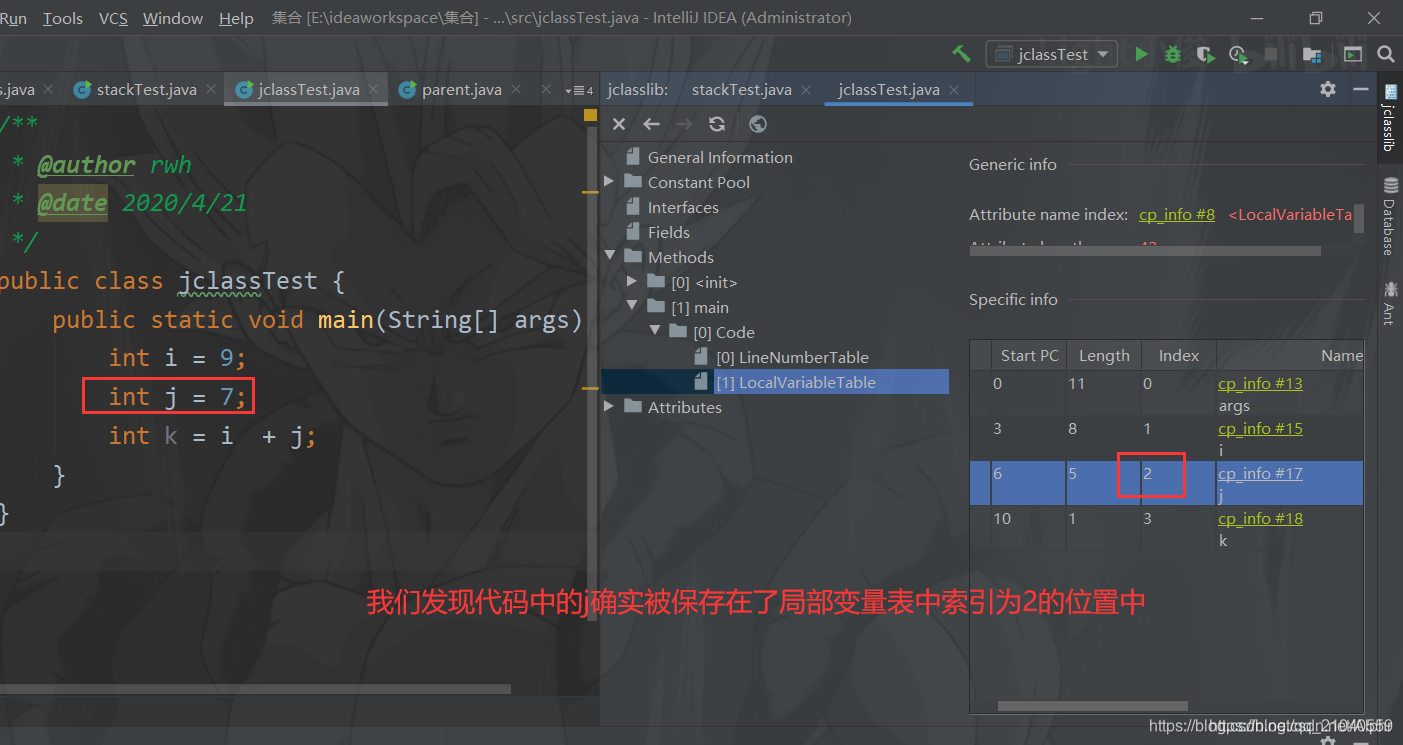The width and height of the screenshot is (1403, 745).
Task: Open the jclasslib settings gear icon
Action: [x=1327, y=88]
